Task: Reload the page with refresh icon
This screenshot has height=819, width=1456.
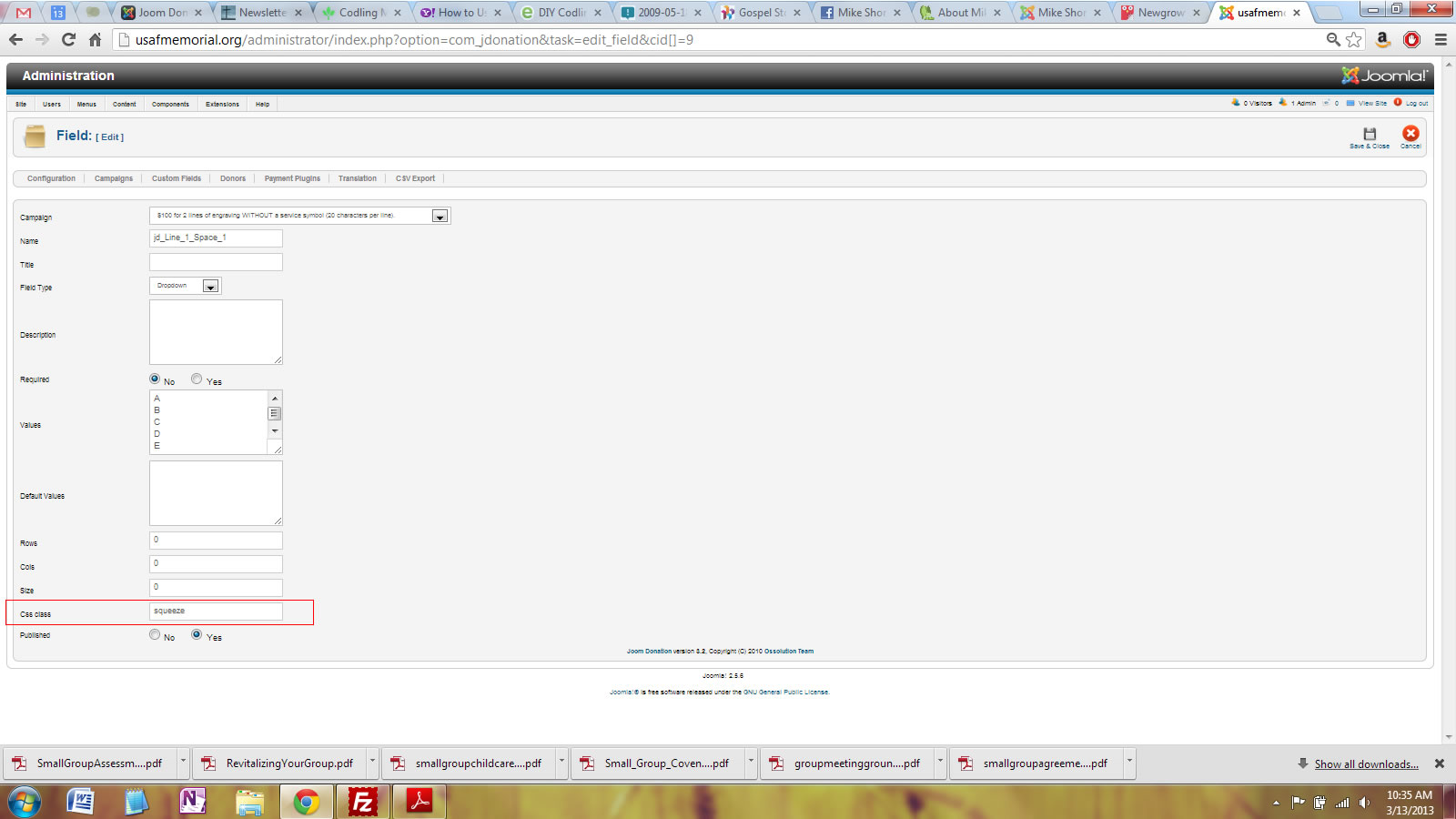Action: coord(68,39)
